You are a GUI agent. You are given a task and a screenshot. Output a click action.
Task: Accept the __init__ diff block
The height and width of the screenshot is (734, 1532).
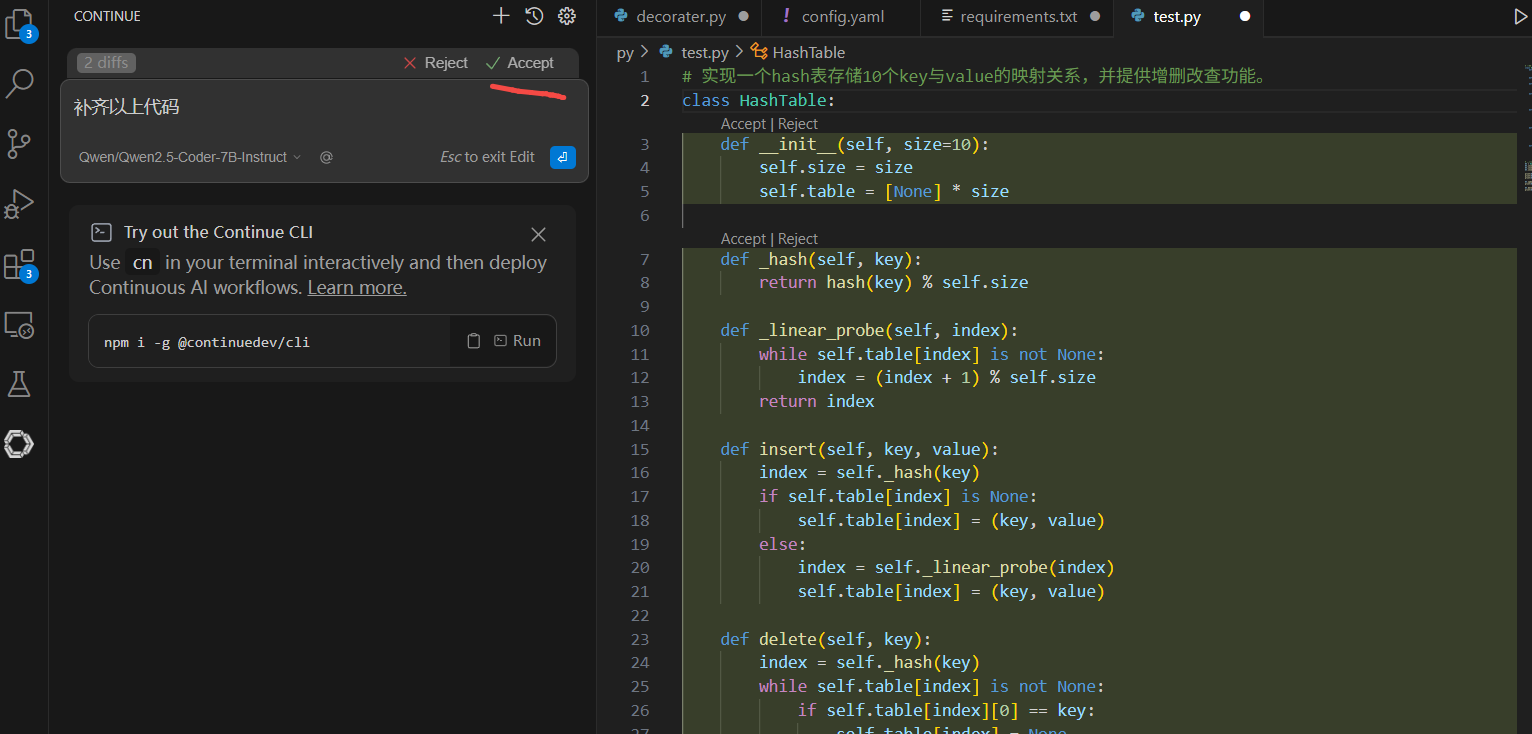point(743,124)
